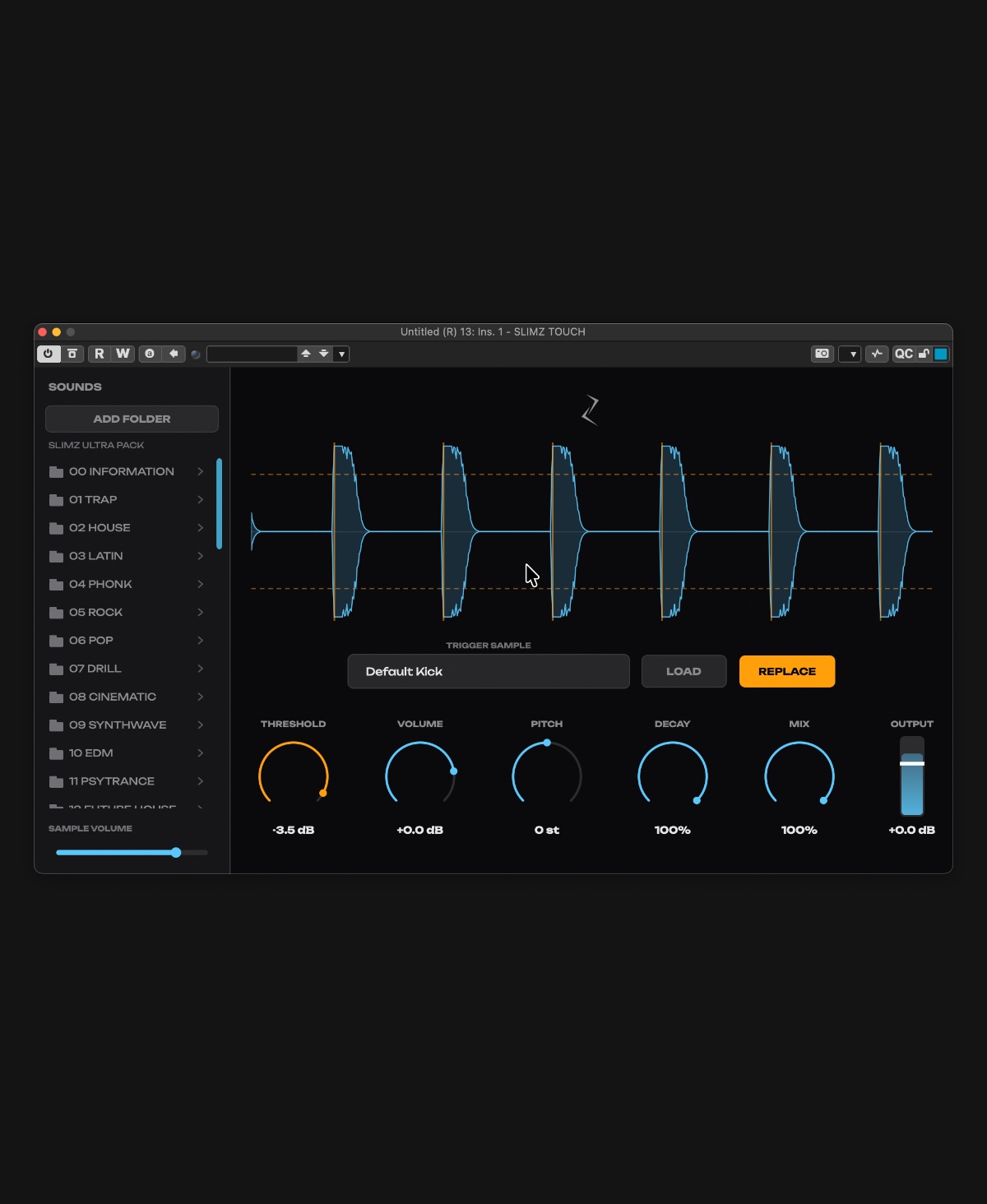The image size is (987, 1204).
Task: Expand the 09 SYNTHWAVE folder chevron
Action: [200, 725]
